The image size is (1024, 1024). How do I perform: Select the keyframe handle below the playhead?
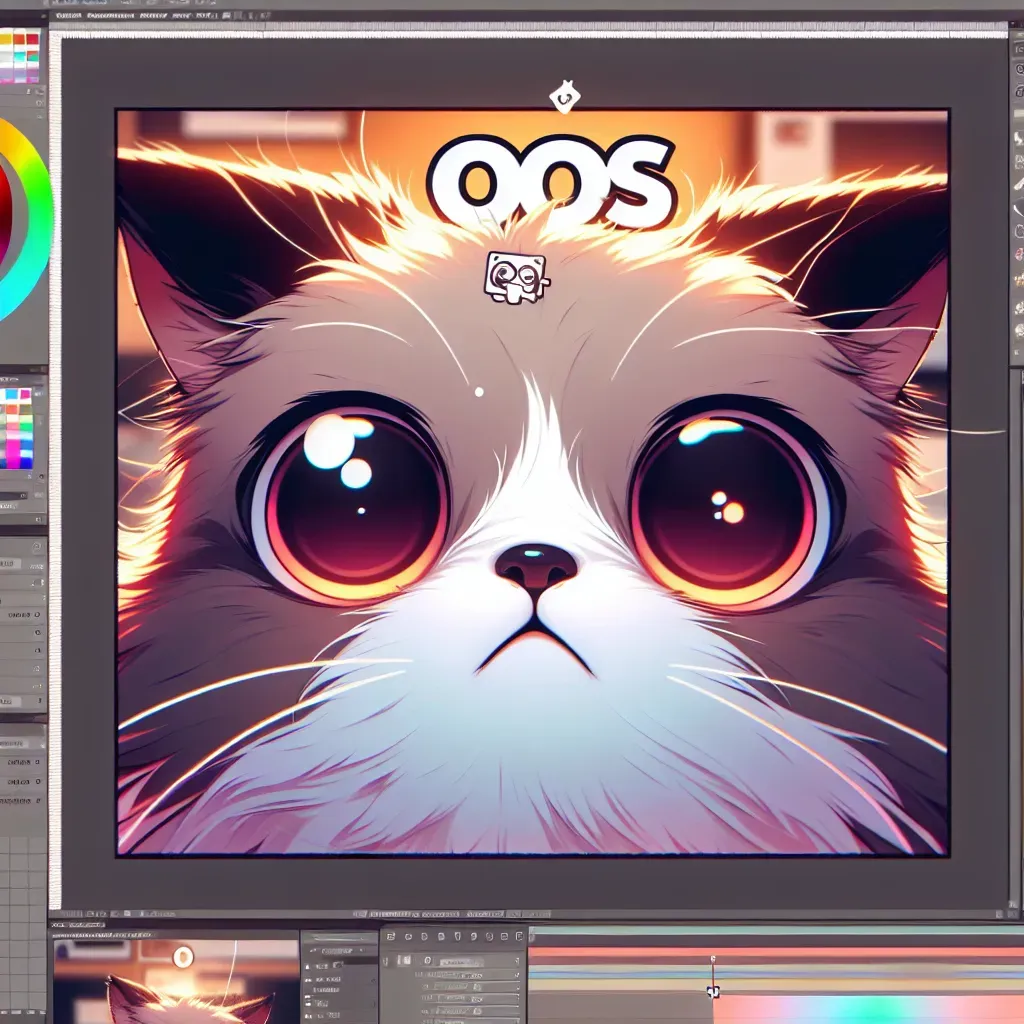713,991
